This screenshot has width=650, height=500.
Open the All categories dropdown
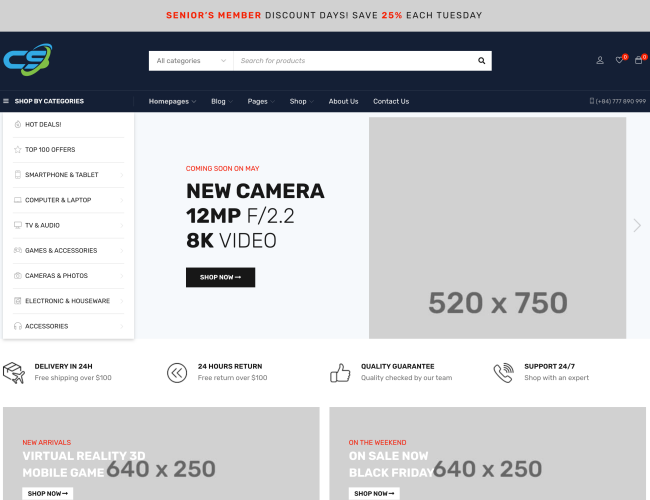[x=191, y=61]
